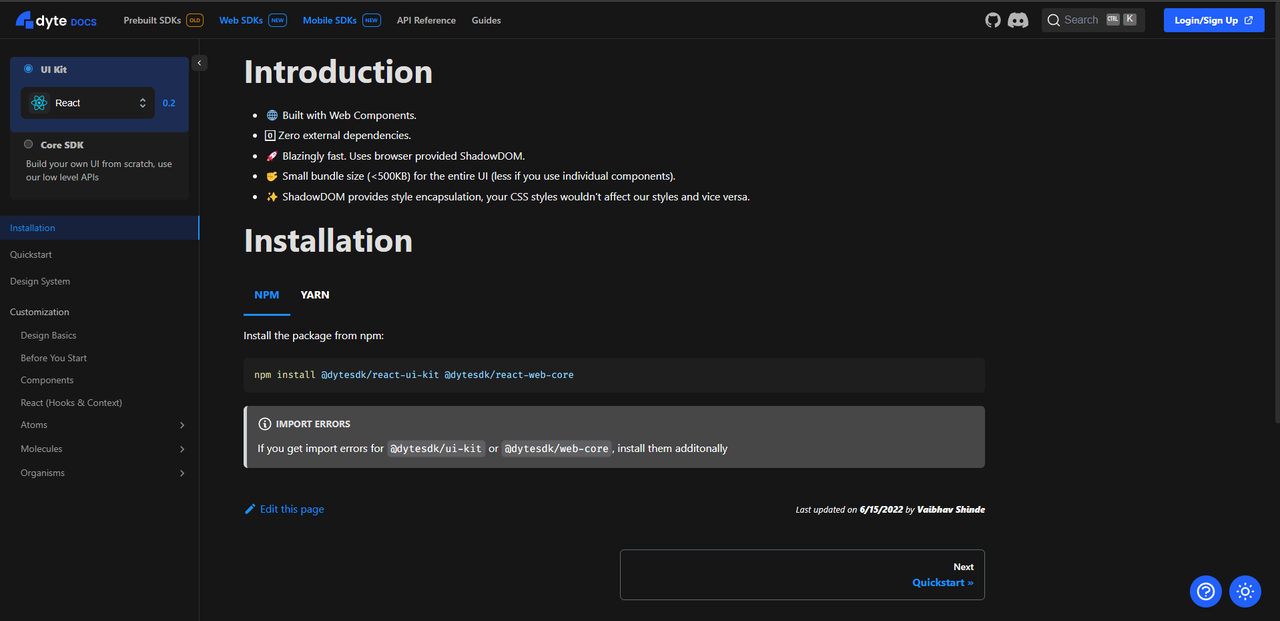
Task: Click the pencil icon beside Edit this page
Action: [x=250, y=509]
